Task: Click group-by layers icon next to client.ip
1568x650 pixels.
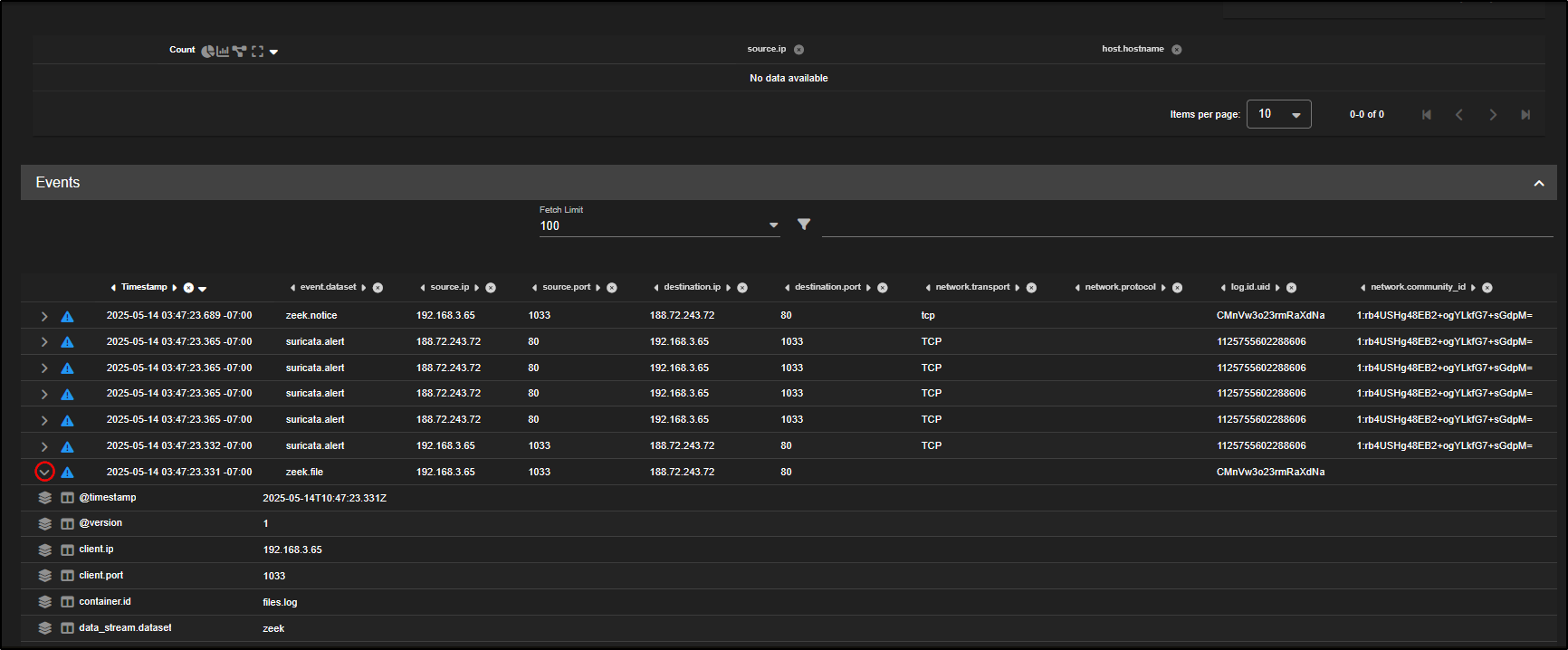Action: tap(44, 550)
